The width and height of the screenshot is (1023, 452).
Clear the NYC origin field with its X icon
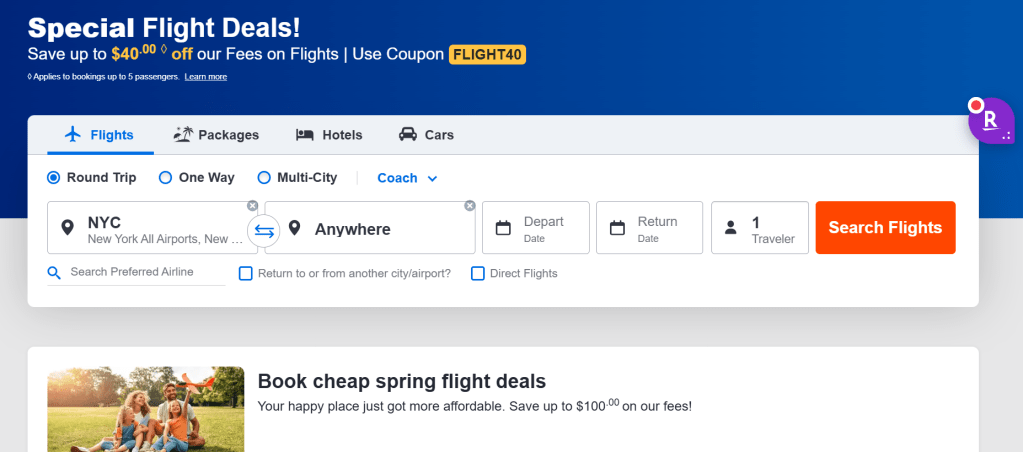(x=253, y=206)
